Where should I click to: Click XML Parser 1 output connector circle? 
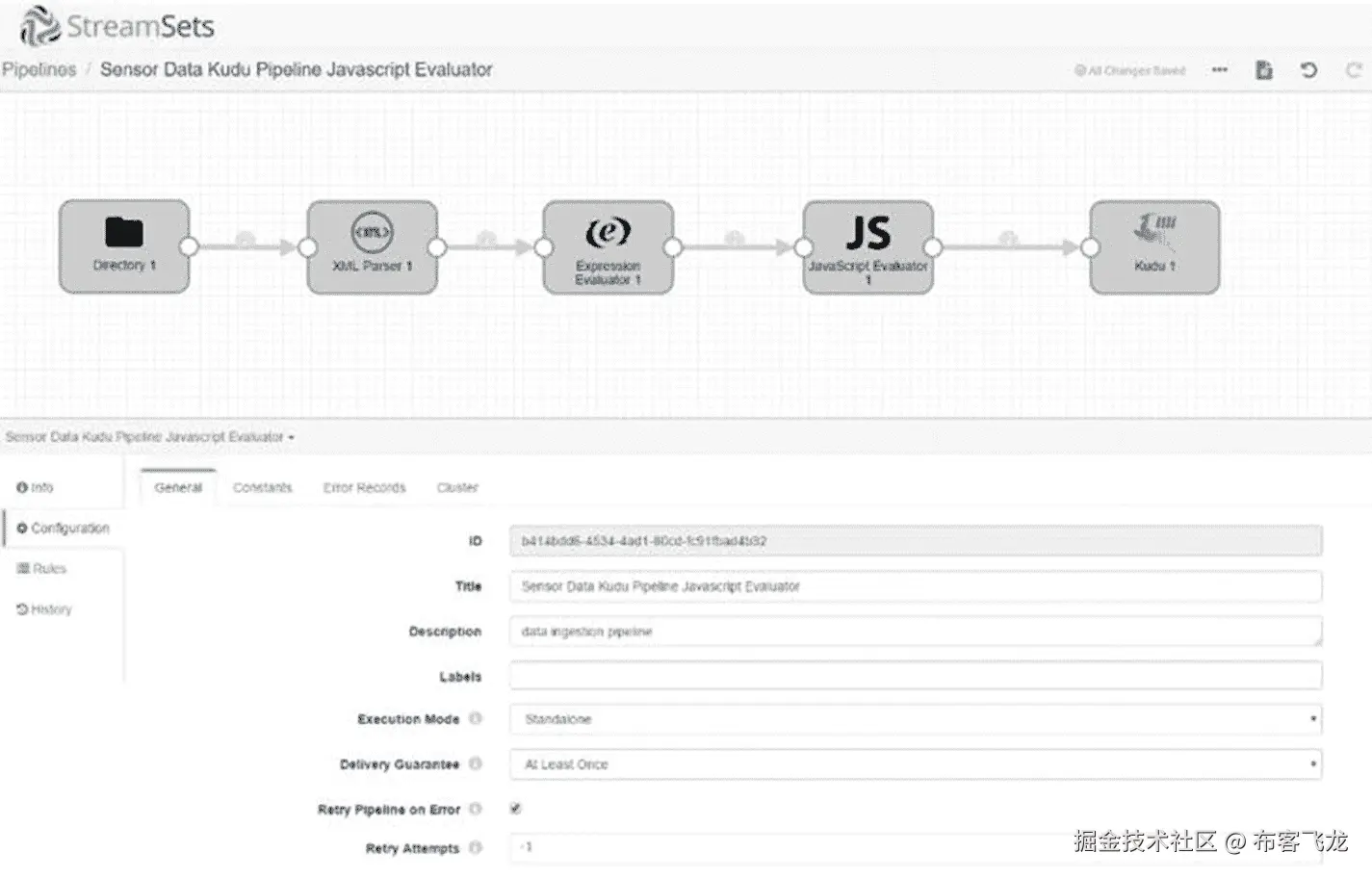(437, 247)
